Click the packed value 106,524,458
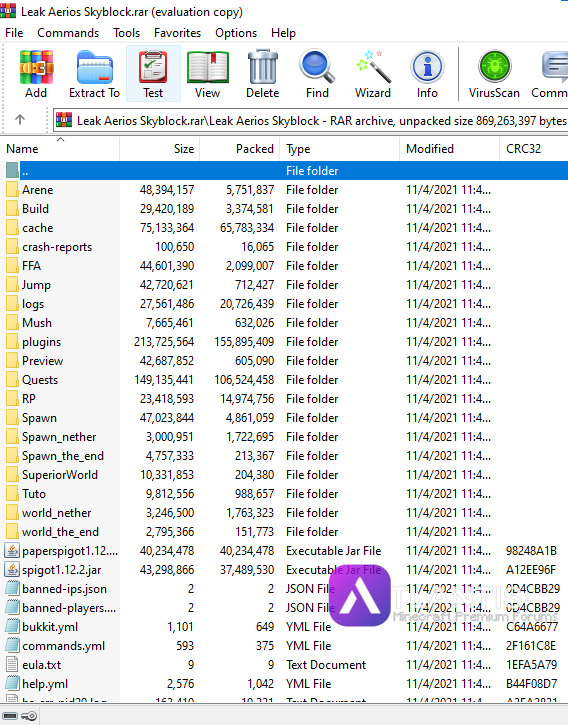This screenshot has width=568, height=725. [244, 380]
